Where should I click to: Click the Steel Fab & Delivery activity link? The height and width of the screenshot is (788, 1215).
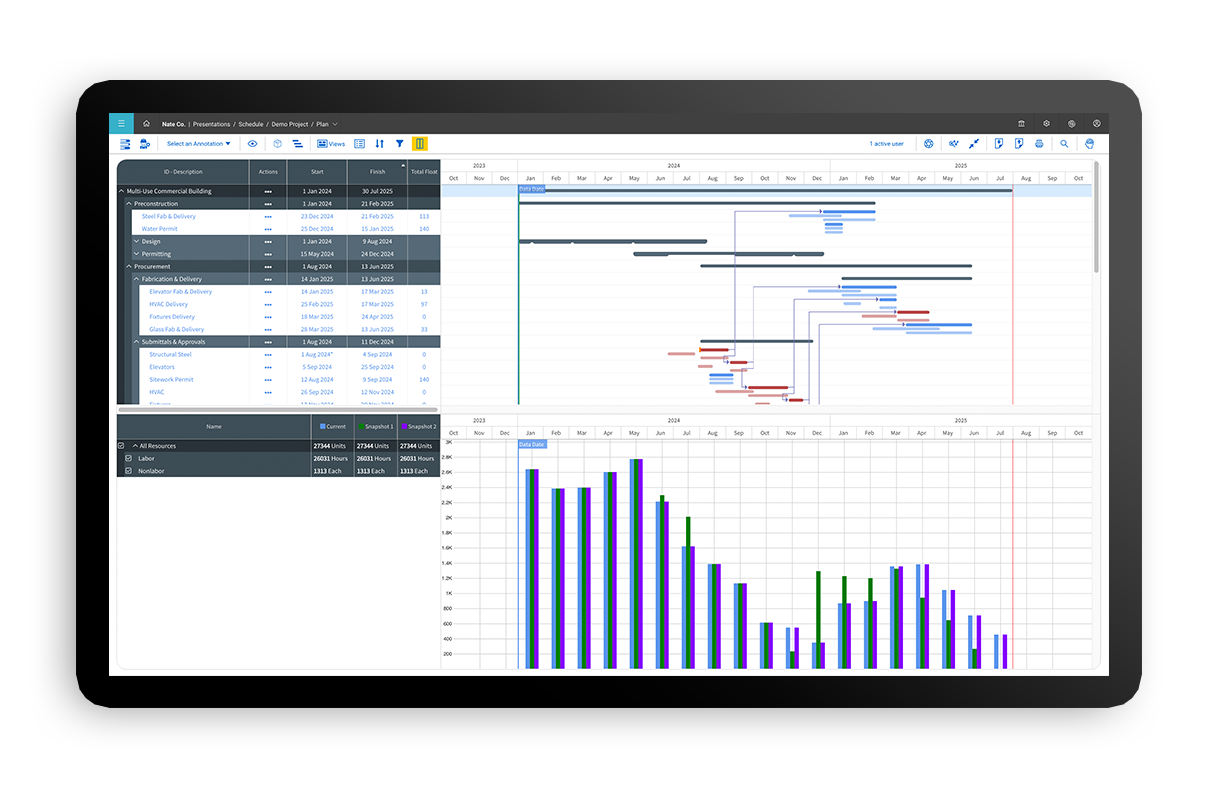(x=168, y=216)
